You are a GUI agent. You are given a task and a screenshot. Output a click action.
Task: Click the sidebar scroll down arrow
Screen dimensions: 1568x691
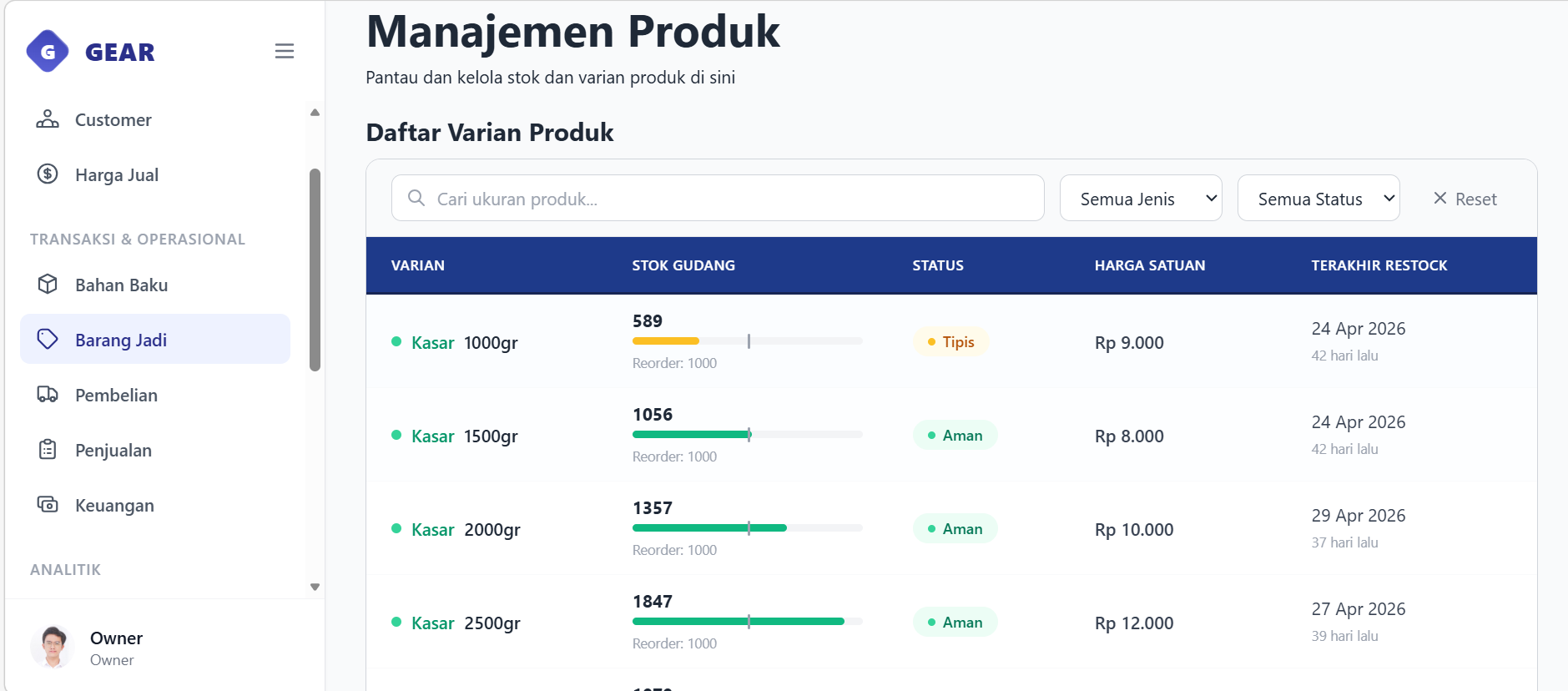coord(315,587)
